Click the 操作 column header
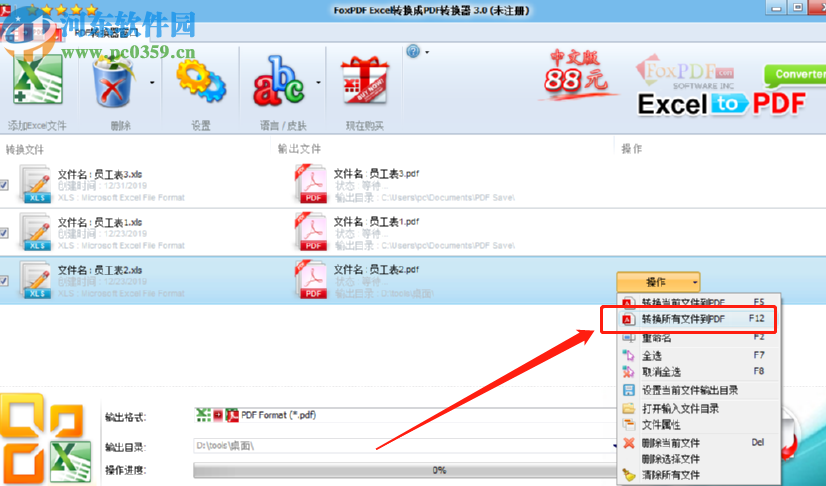 coord(632,149)
